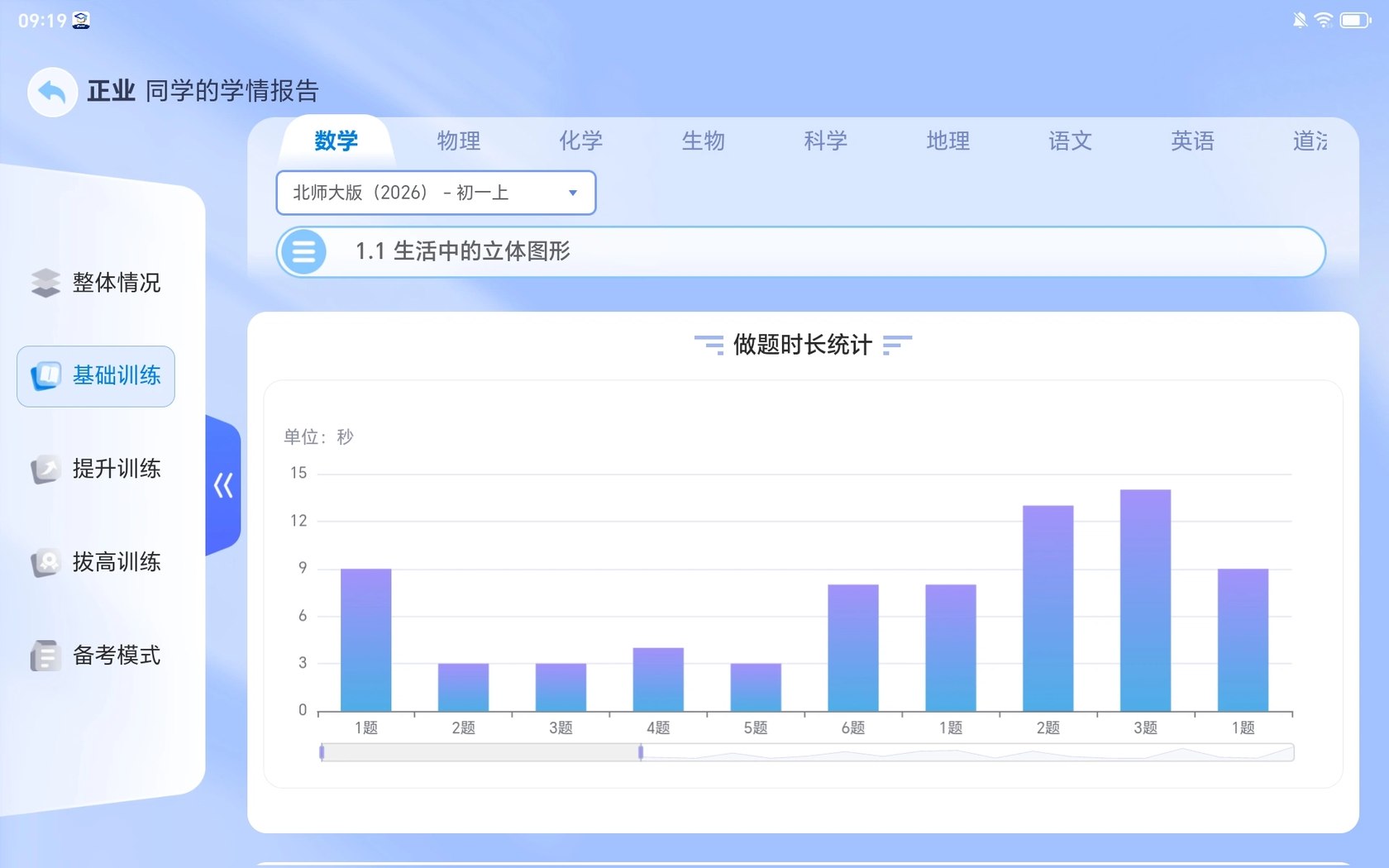Tap the back arrow button
1389x868 pixels.
pos(52,91)
